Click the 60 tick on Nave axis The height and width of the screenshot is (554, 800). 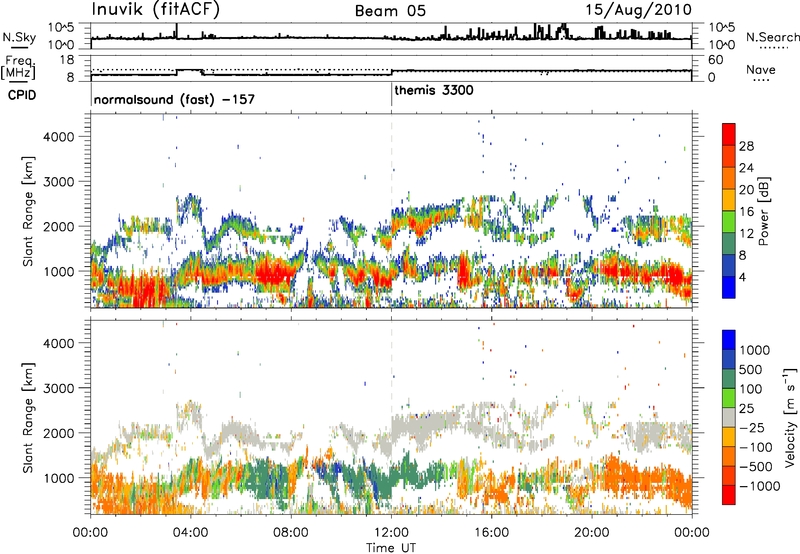coord(716,60)
